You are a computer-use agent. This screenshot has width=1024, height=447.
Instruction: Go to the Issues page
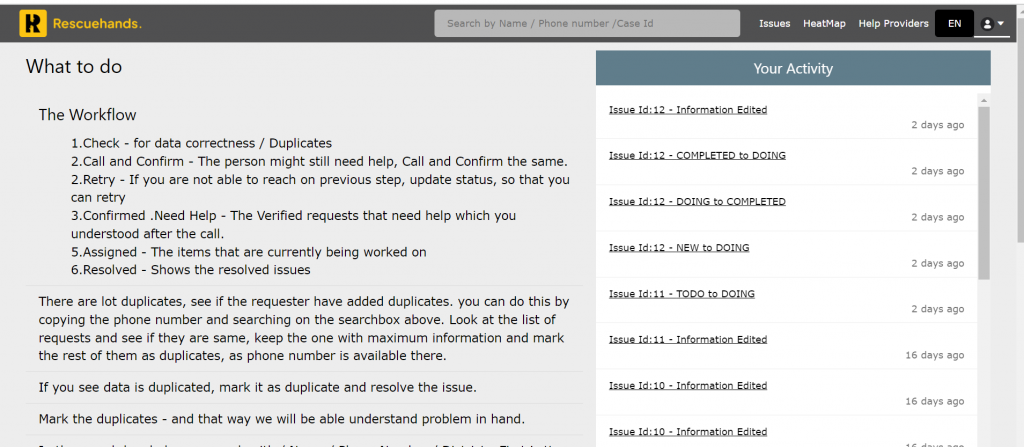pyautogui.click(x=774, y=23)
